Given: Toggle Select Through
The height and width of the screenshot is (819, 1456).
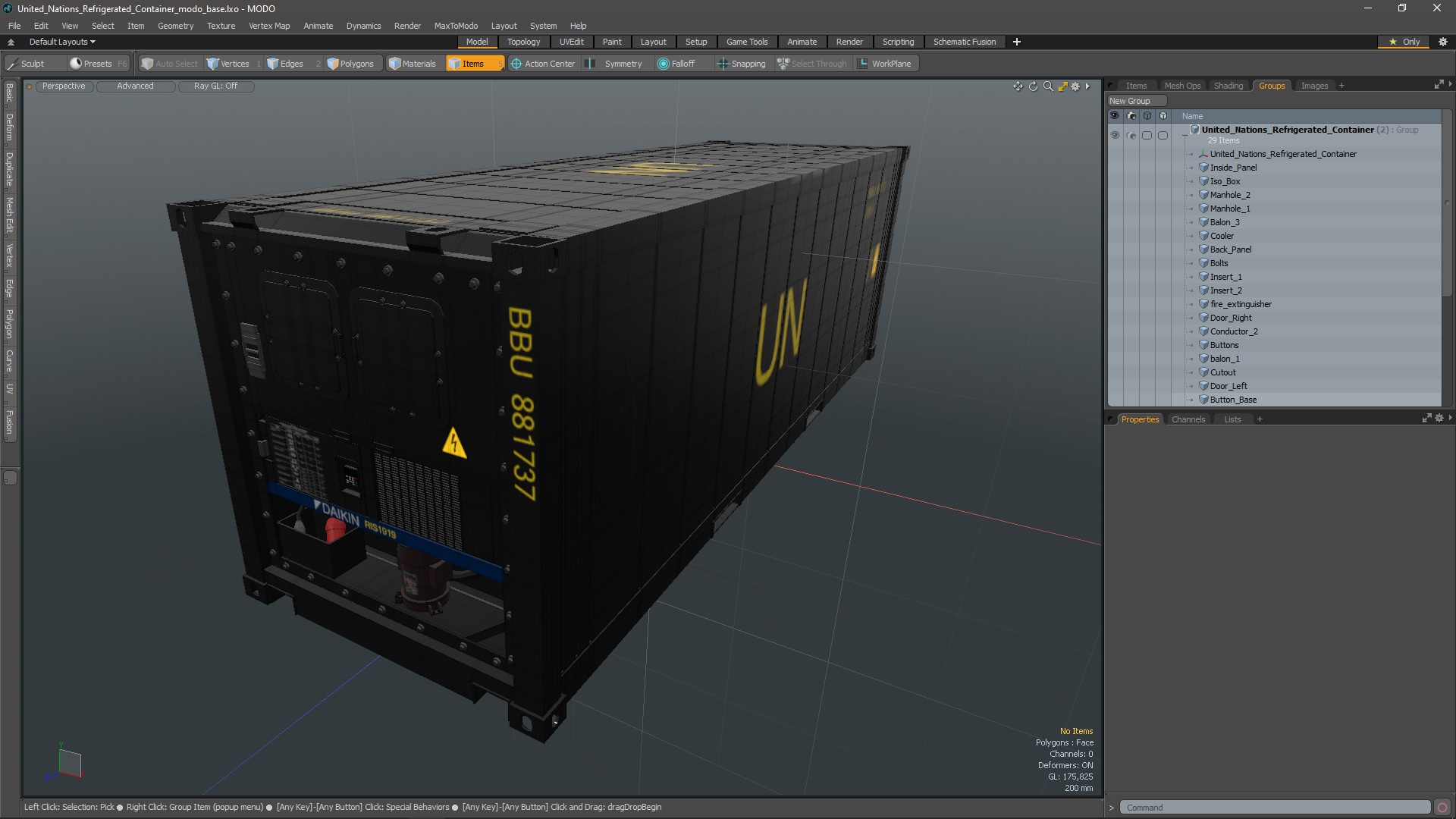Looking at the screenshot, I should tap(812, 64).
